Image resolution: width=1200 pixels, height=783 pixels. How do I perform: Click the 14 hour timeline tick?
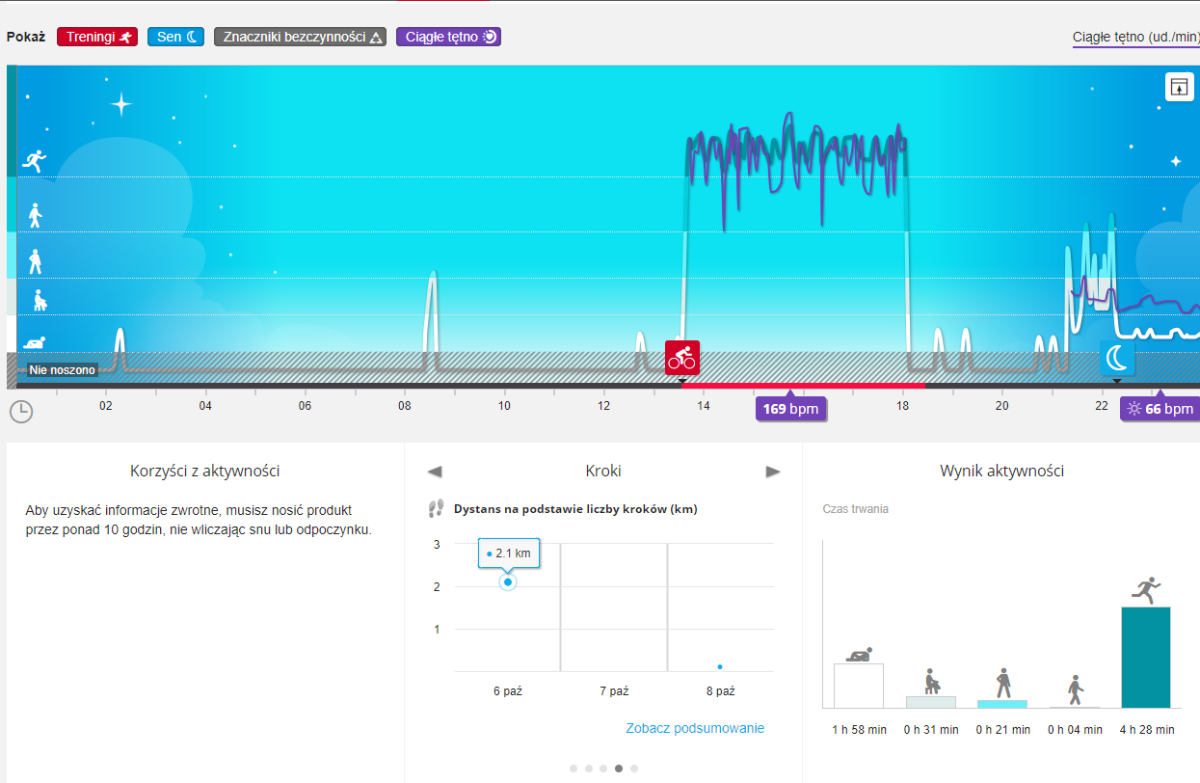[703, 405]
